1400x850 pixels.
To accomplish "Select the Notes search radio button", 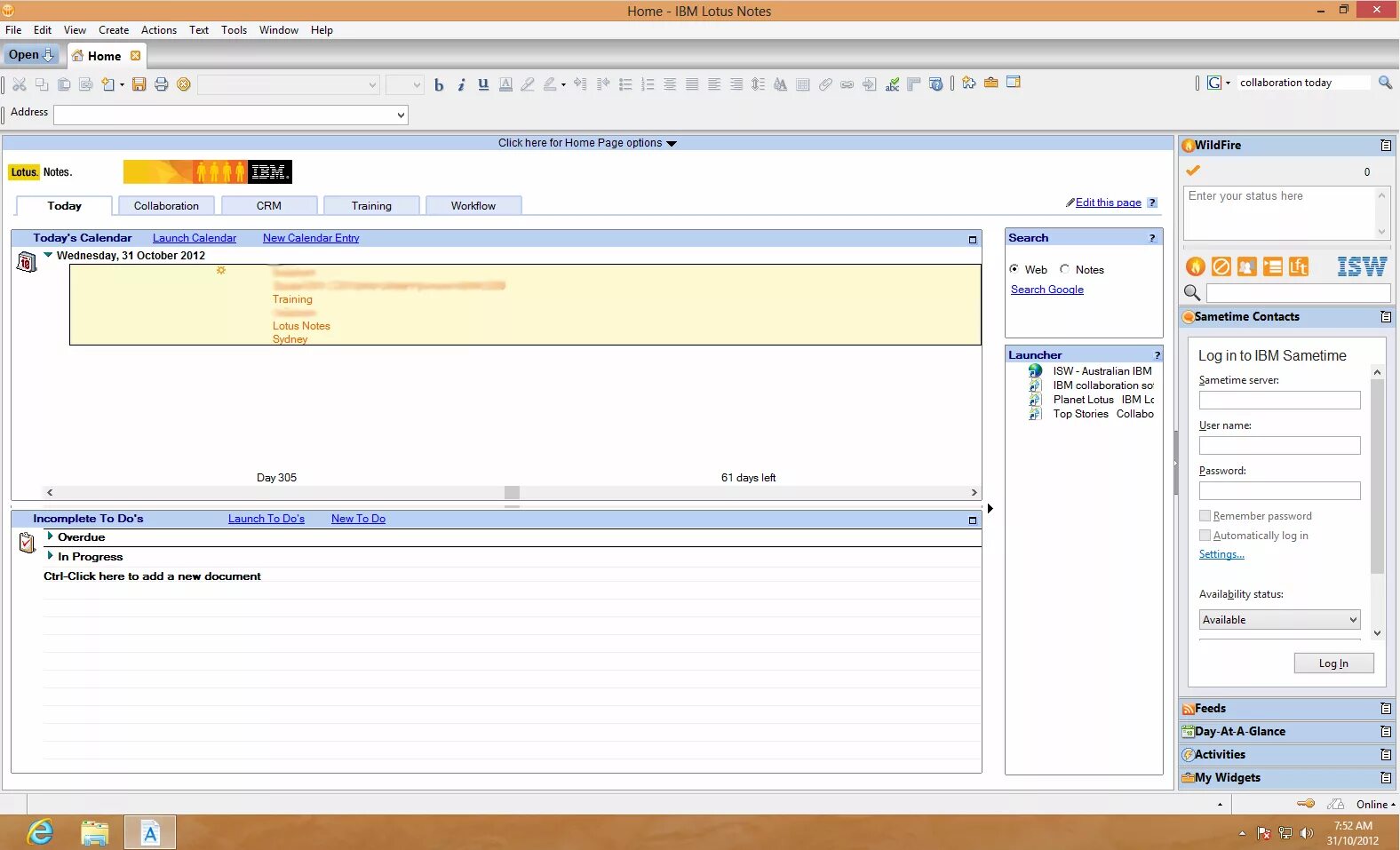I will pyautogui.click(x=1064, y=269).
